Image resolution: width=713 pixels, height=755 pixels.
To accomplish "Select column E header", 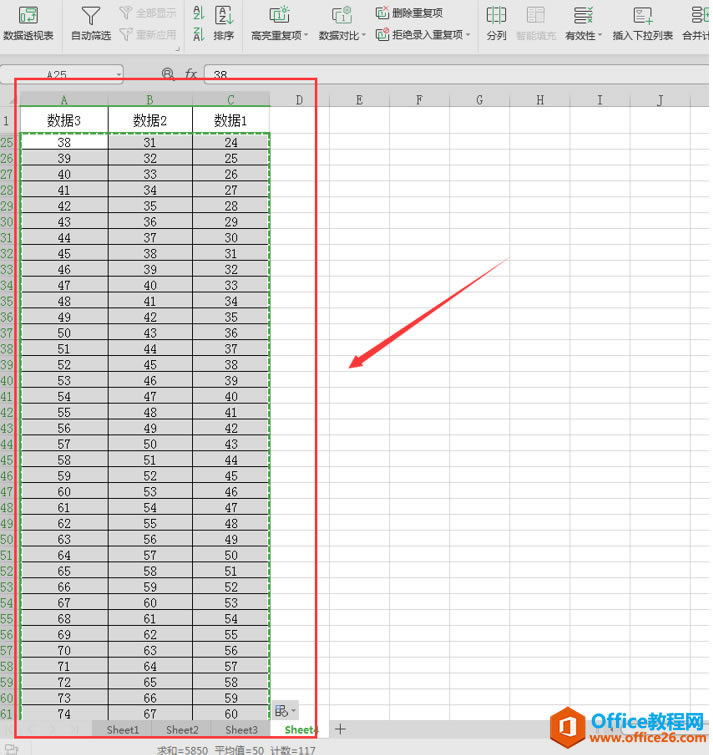I will [x=359, y=100].
